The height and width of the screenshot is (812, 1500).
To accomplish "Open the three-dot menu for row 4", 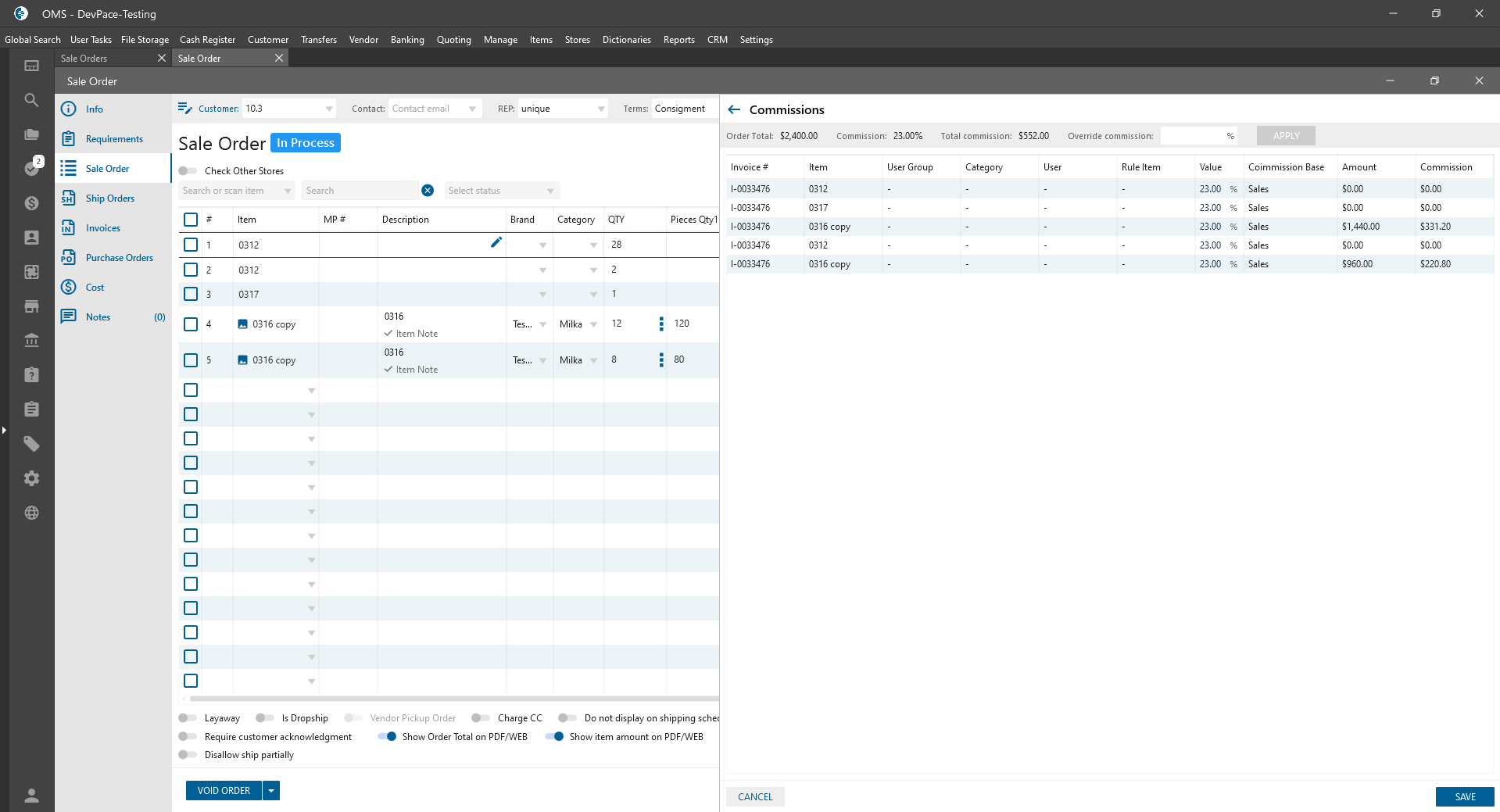I will (x=661, y=324).
